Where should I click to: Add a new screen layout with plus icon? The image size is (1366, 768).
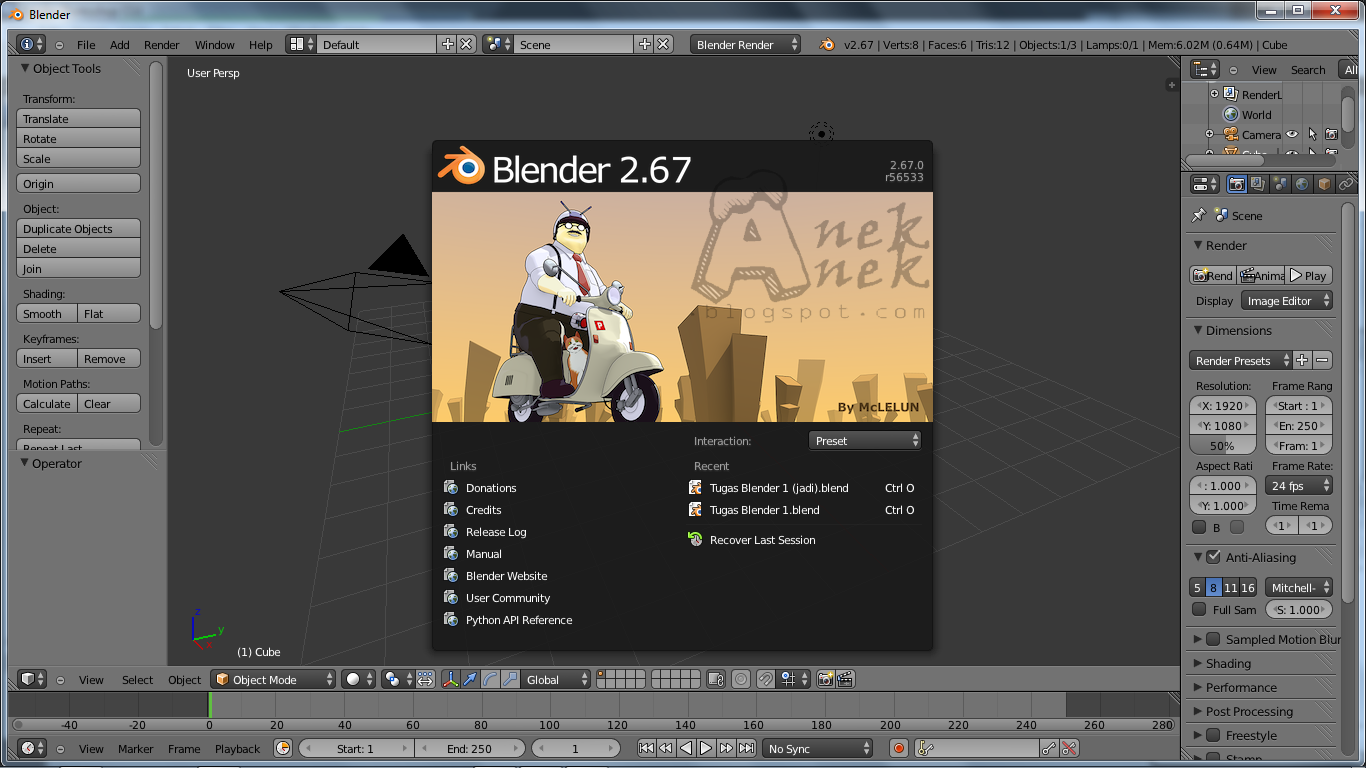(447, 44)
